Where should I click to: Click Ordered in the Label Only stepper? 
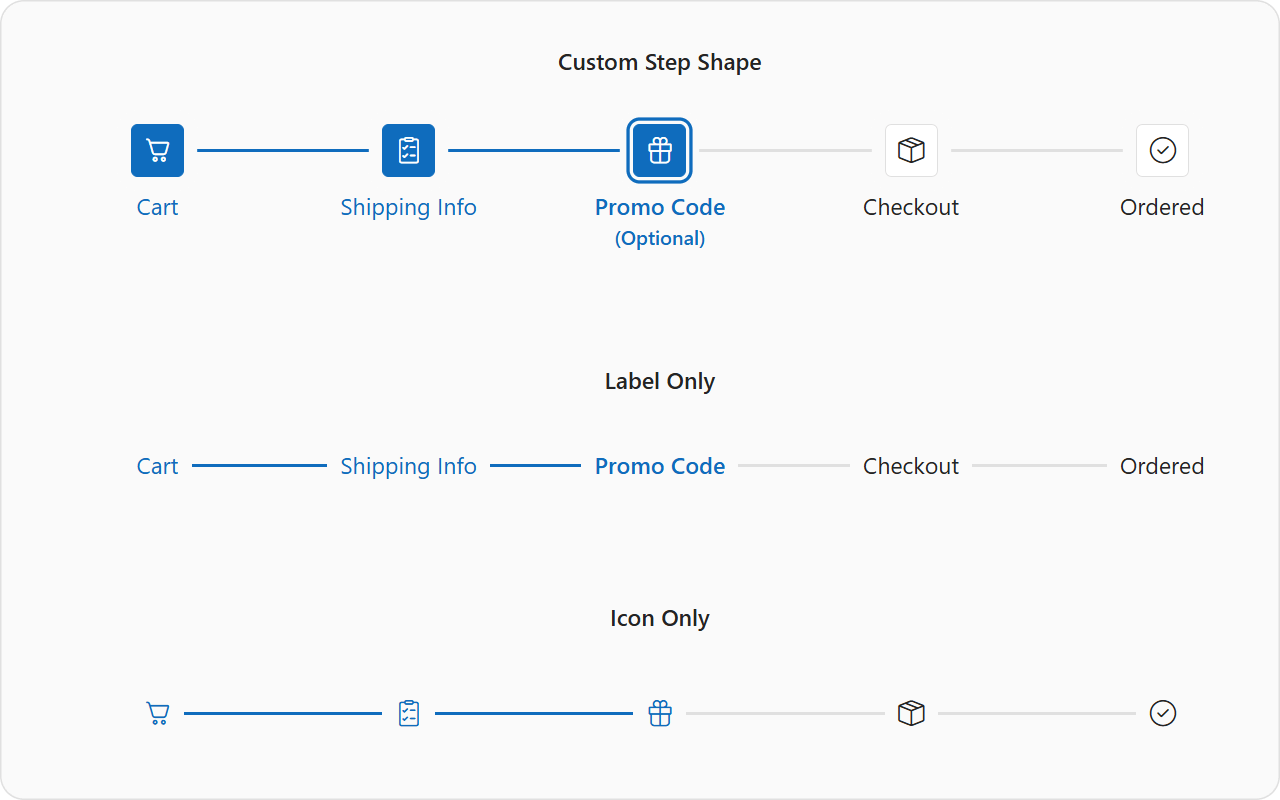tap(1162, 465)
